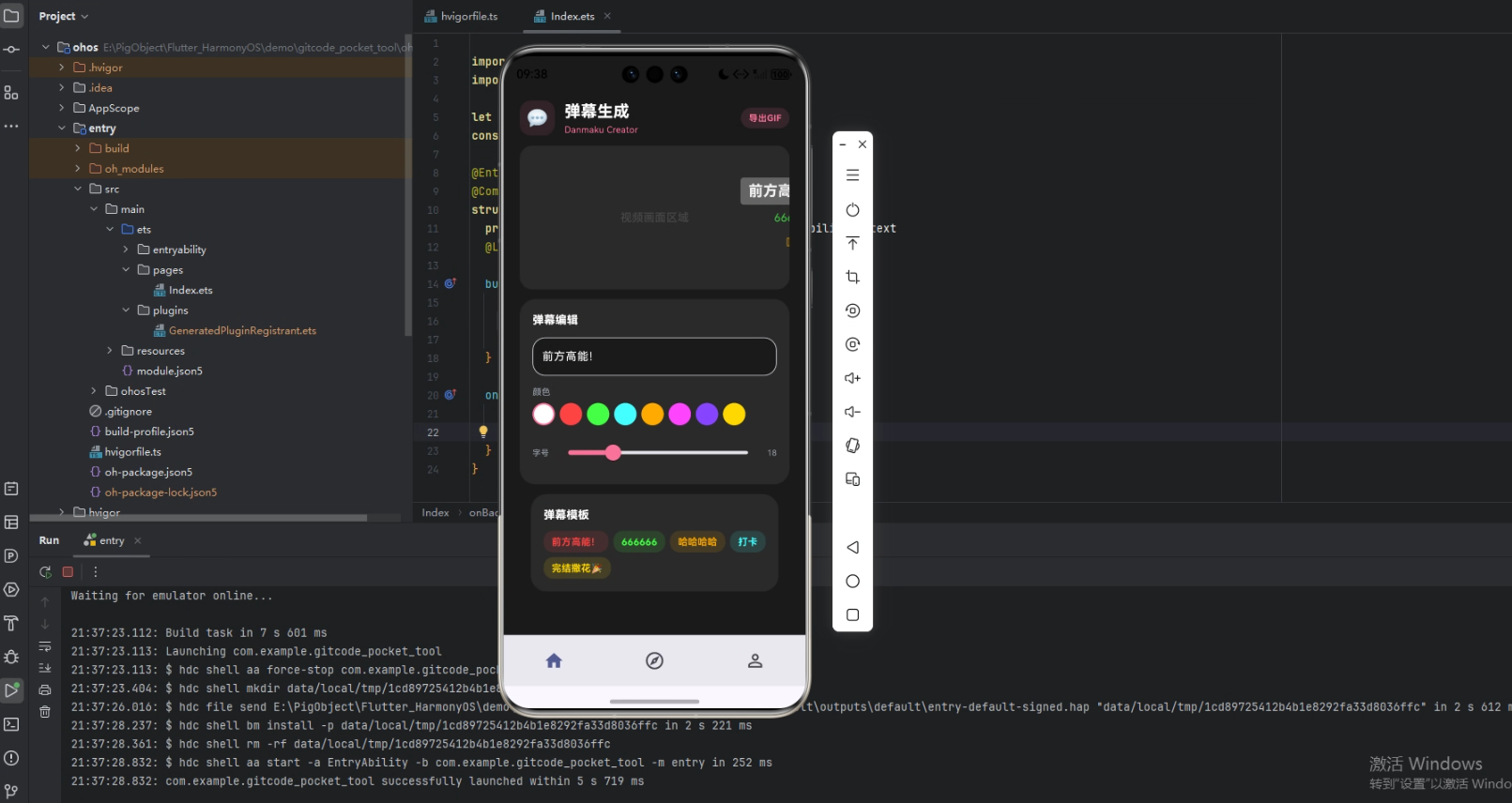Select the Index.ets editor tab

(x=572, y=16)
